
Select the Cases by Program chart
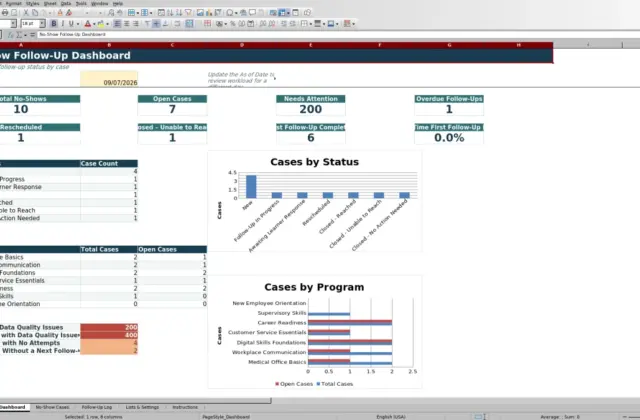tap(315, 332)
